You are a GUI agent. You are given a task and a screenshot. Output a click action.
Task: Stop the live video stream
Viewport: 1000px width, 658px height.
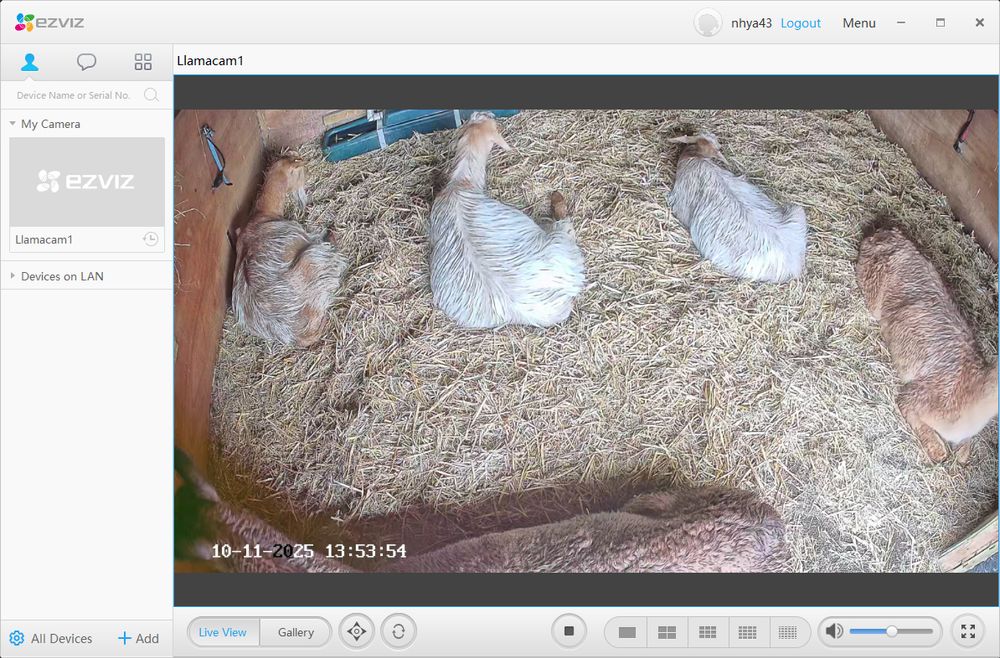[x=569, y=631]
